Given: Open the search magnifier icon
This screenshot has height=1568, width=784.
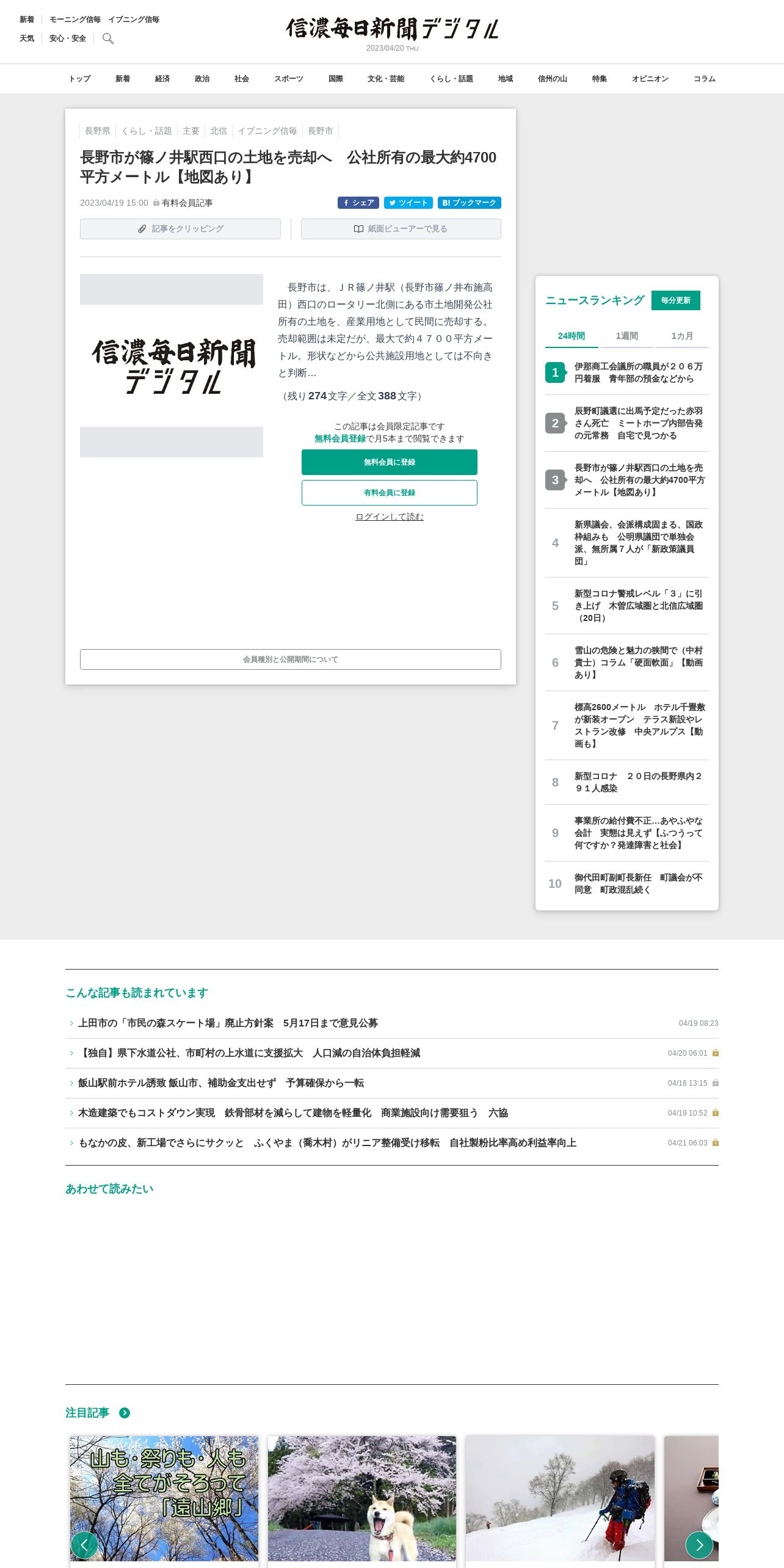Looking at the screenshot, I should pyautogui.click(x=108, y=38).
